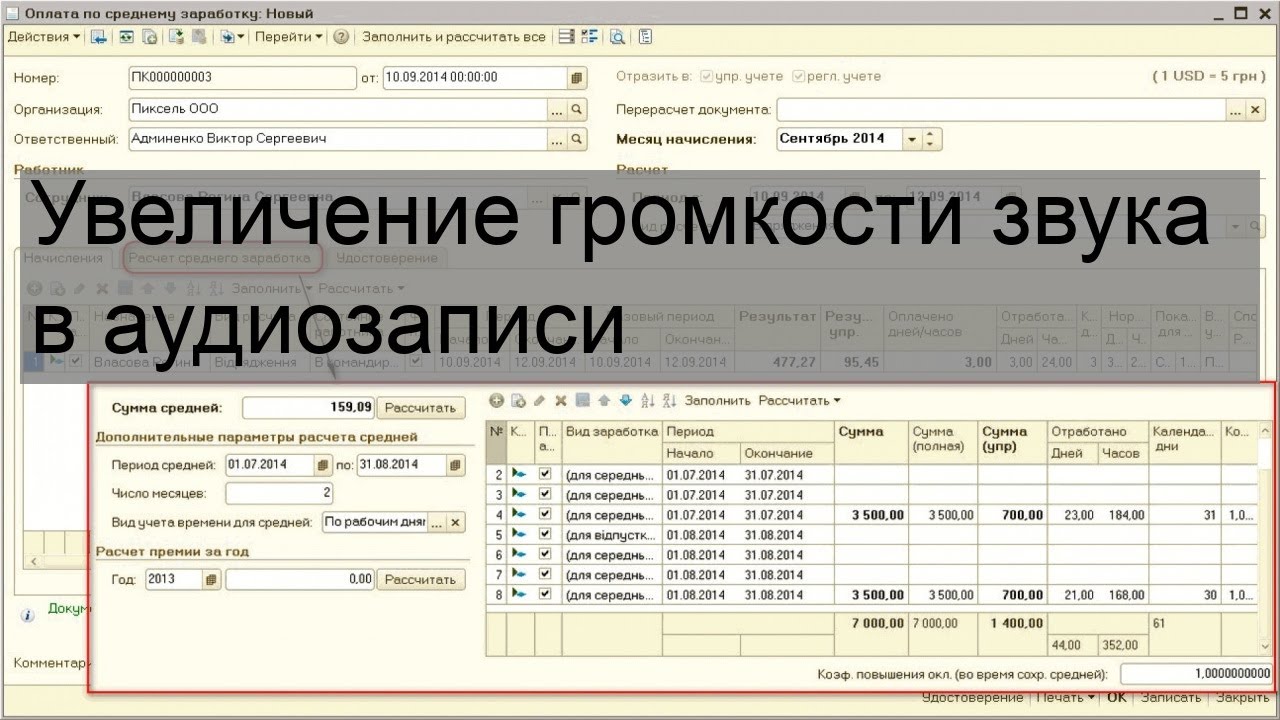The image size is (1280, 720).
Task: Click the Сумма column header
Action: tap(870, 442)
